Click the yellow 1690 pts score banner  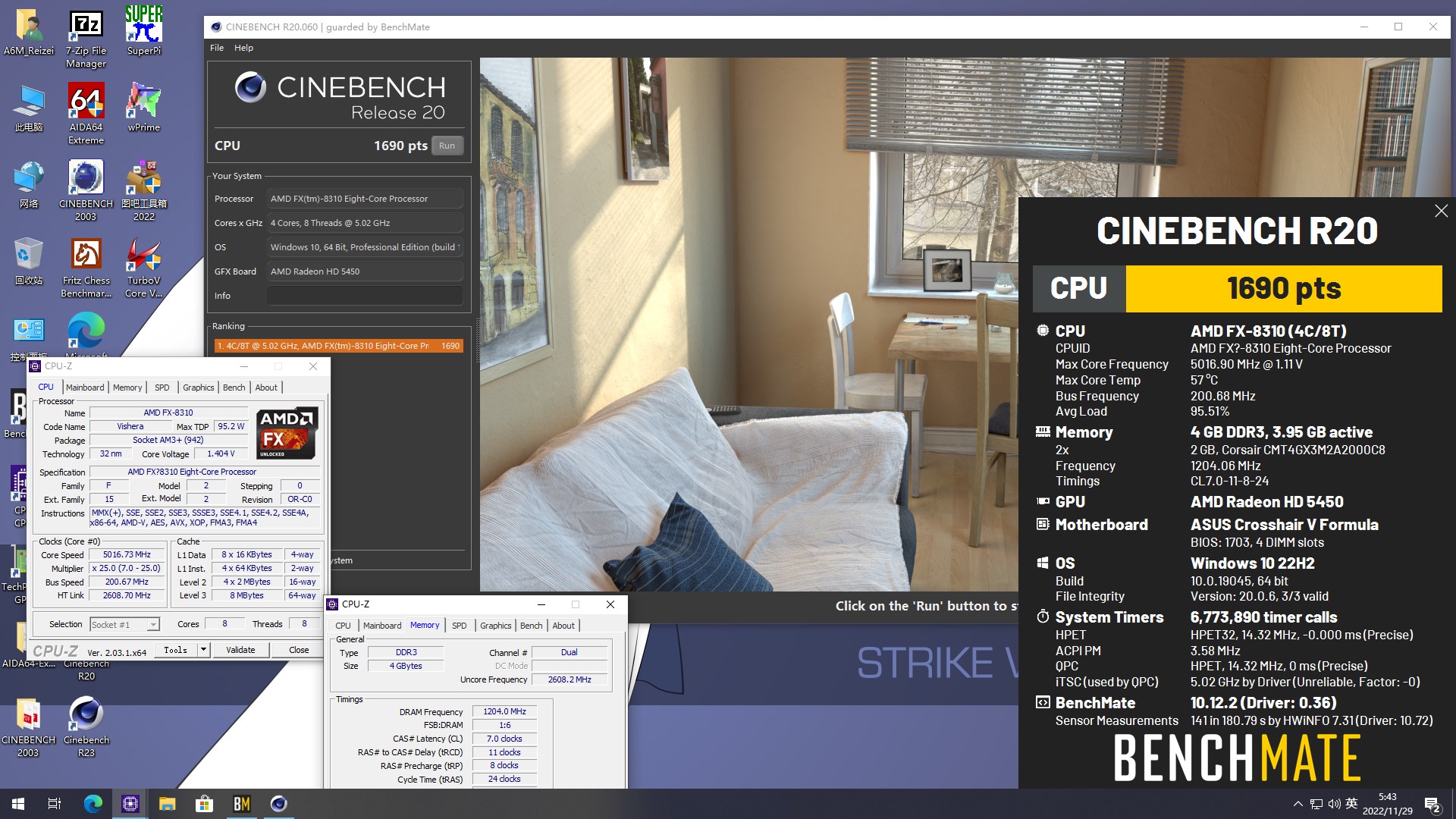[x=1284, y=288]
